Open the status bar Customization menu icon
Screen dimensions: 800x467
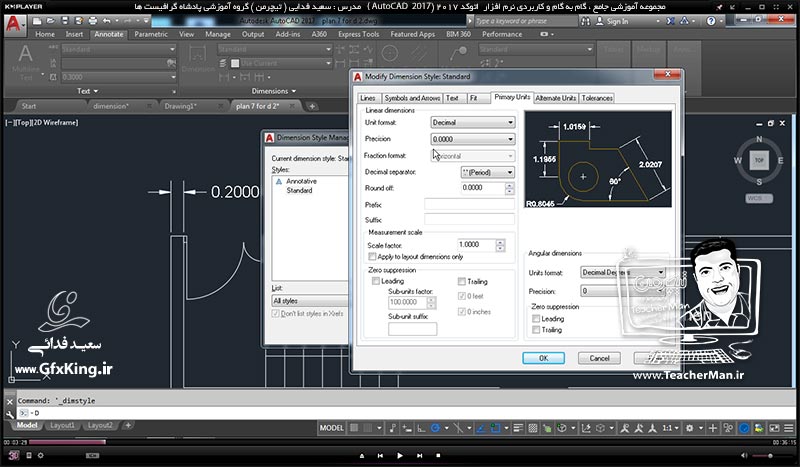tap(789, 428)
